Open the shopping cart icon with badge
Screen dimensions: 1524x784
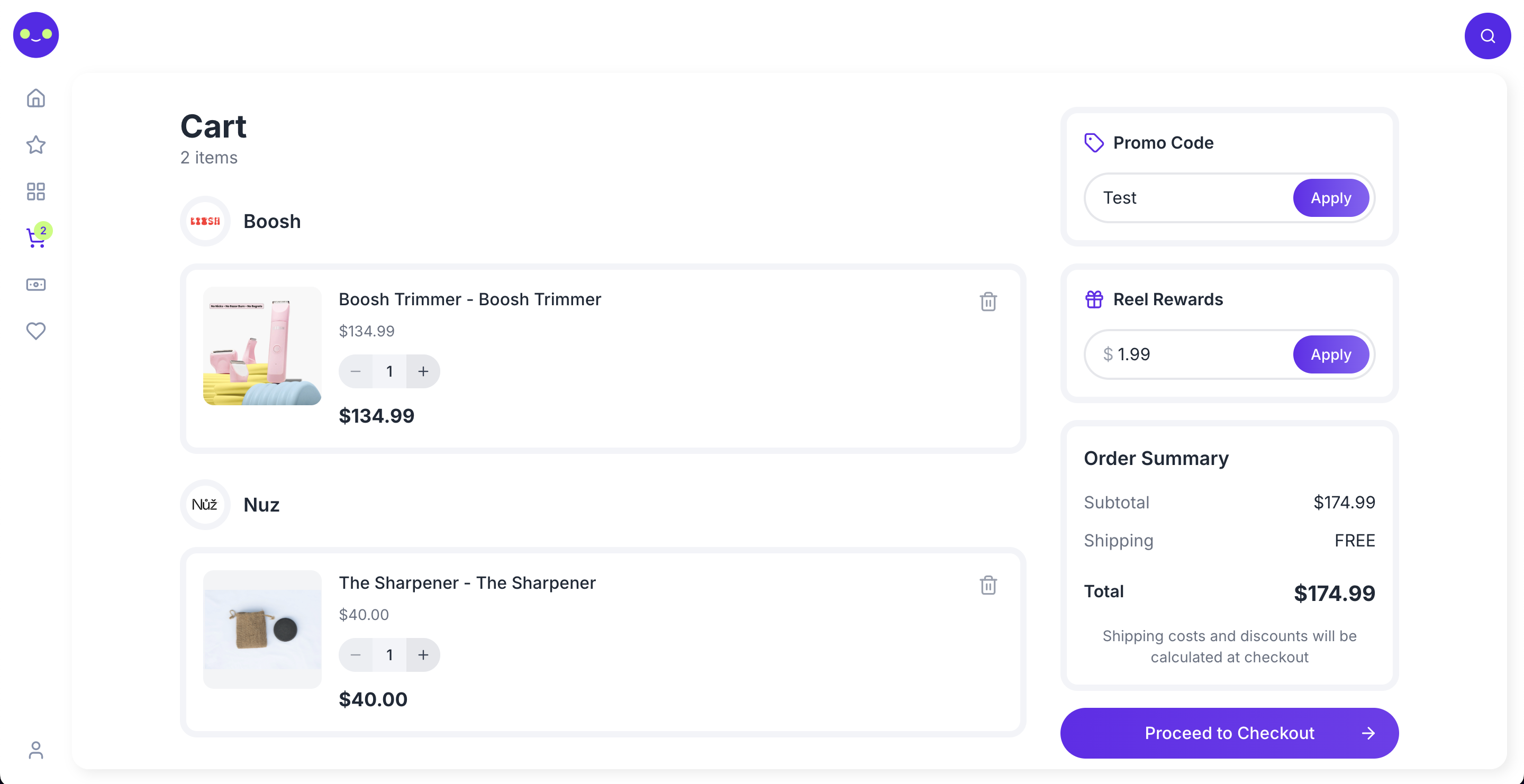point(35,238)
